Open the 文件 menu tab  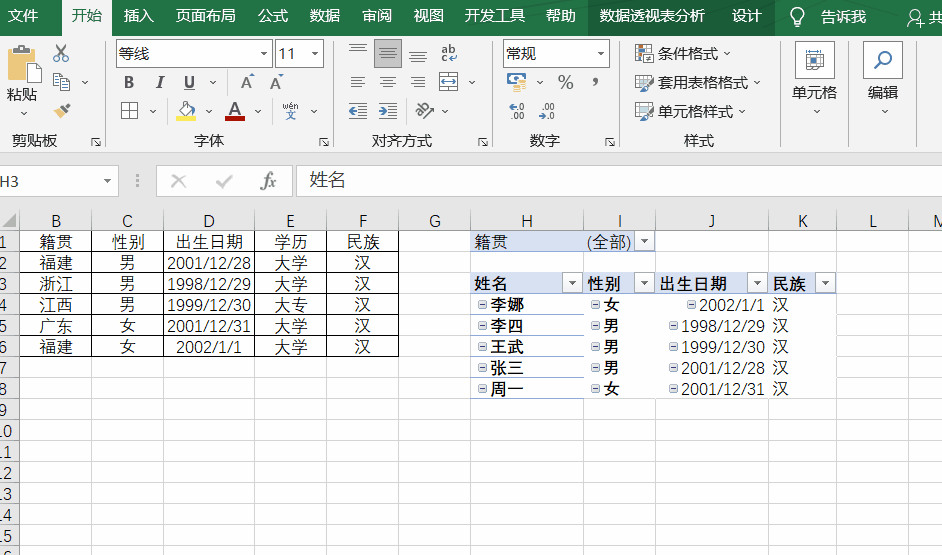tap(23, 16)
